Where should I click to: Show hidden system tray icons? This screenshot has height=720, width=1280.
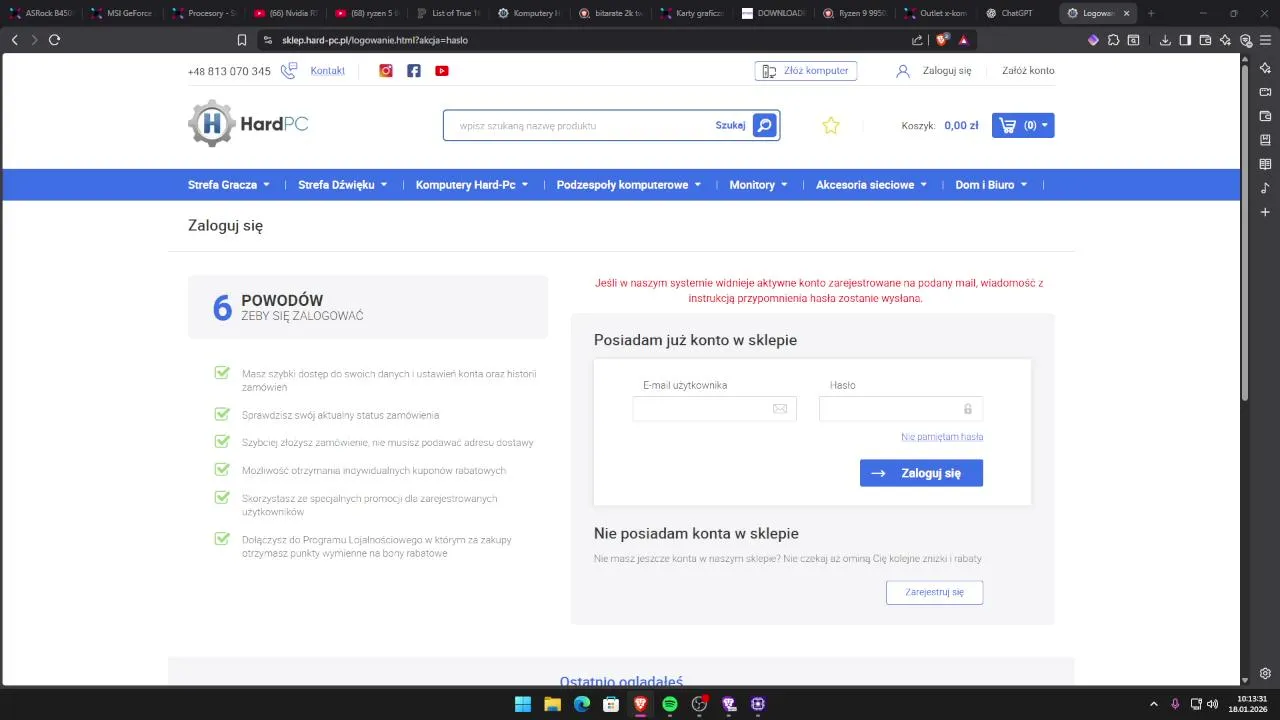coord(1153,704)
